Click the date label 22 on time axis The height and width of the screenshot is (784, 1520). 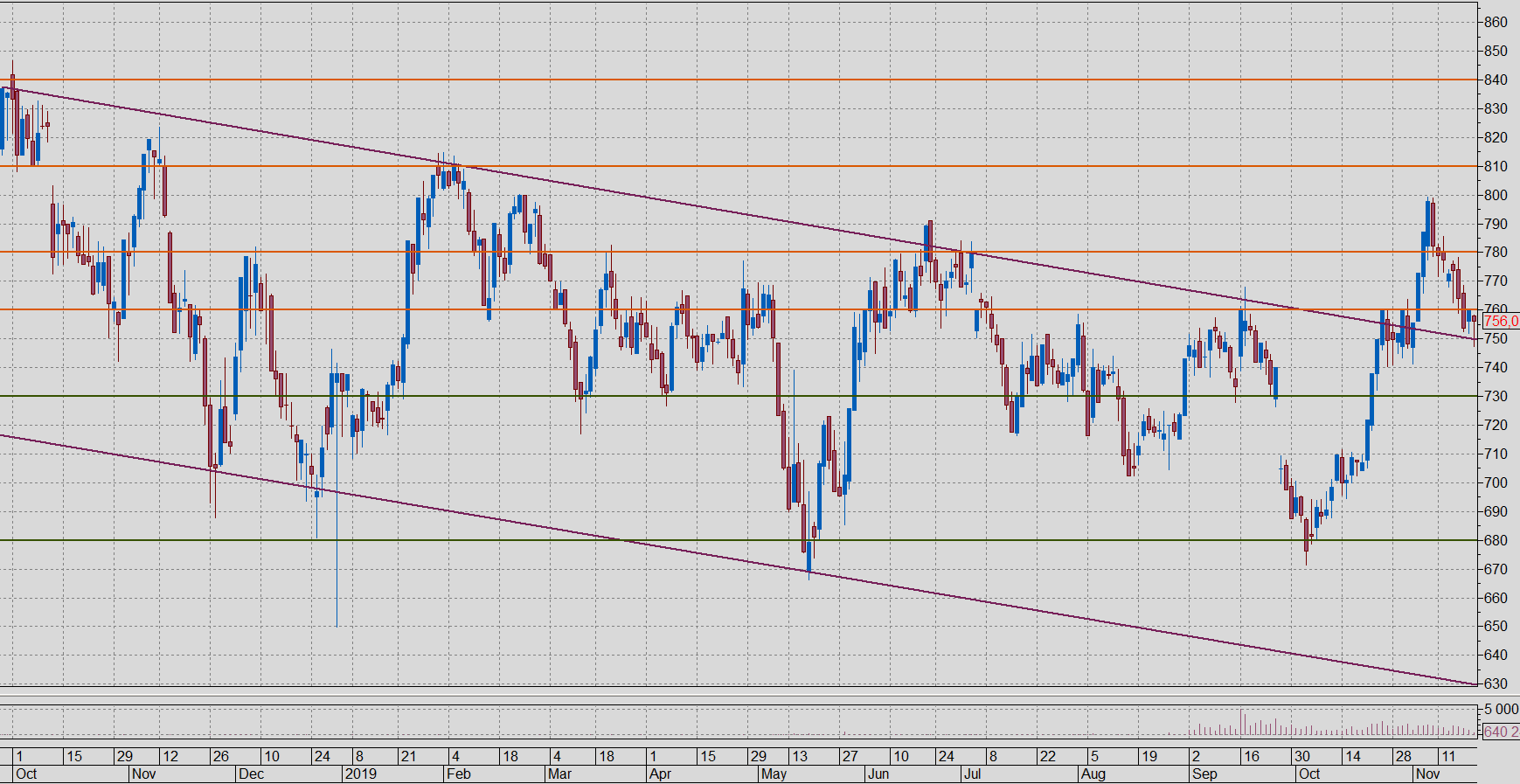1047,756
